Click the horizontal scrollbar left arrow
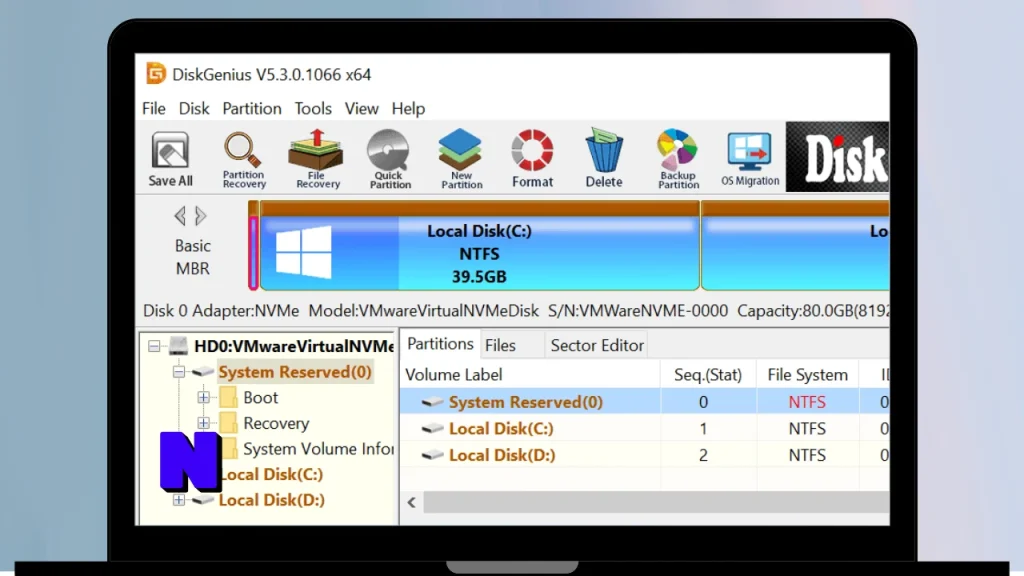Screen dimensions: 1024x576 (411, 502)
